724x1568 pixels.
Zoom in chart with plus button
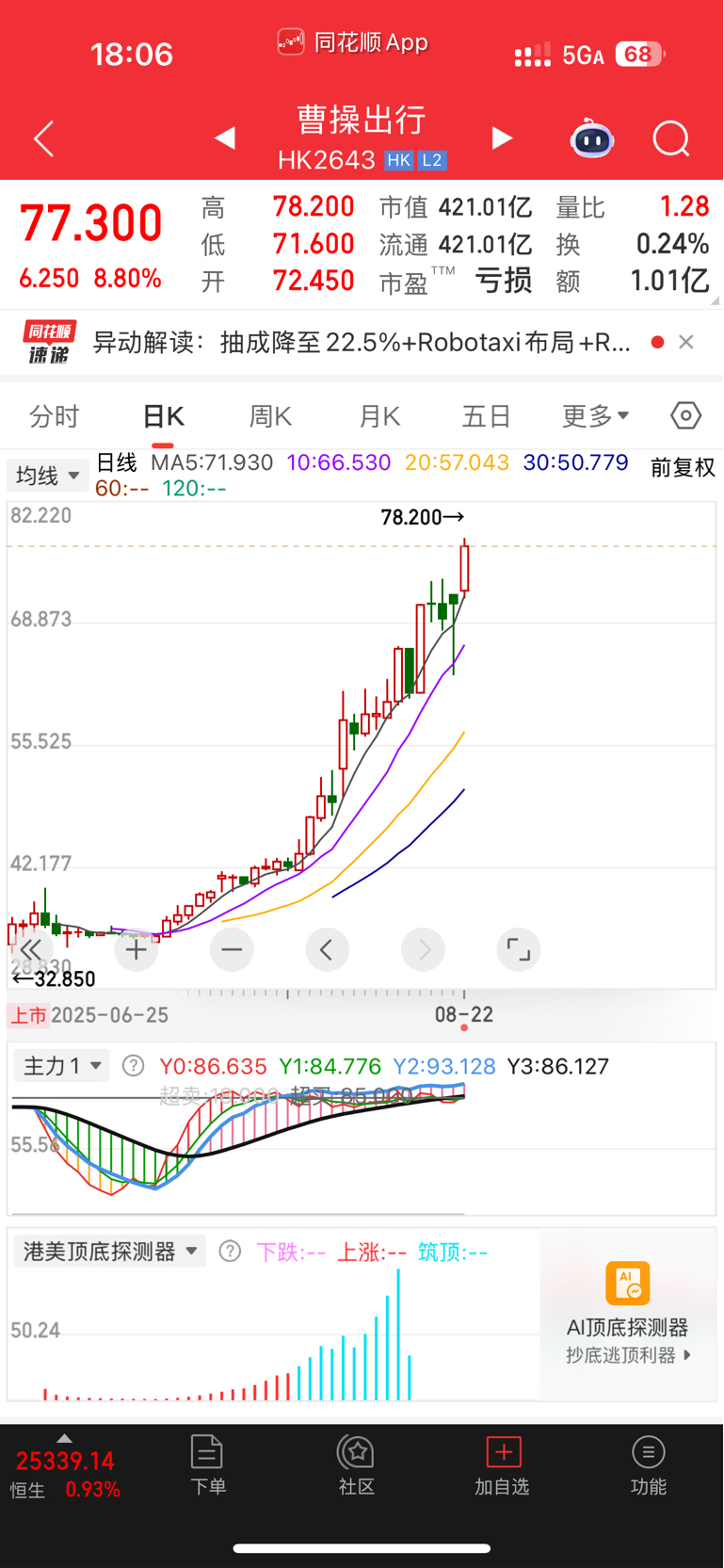pos(136,949)
